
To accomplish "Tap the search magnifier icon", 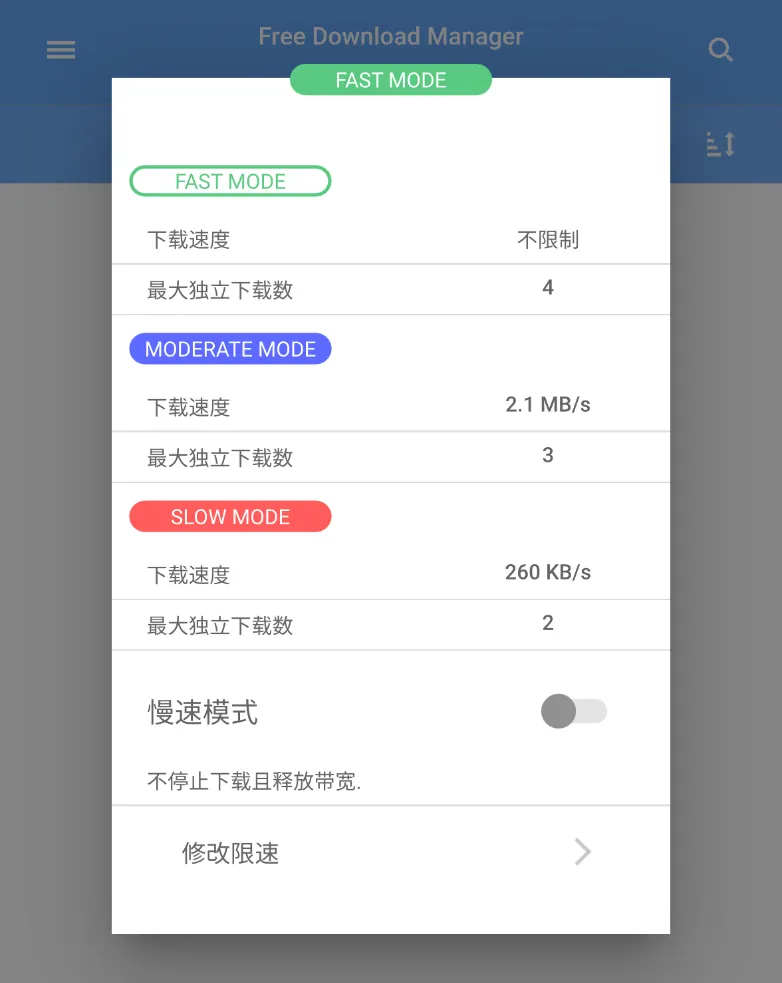I will (x=721, y=50).
